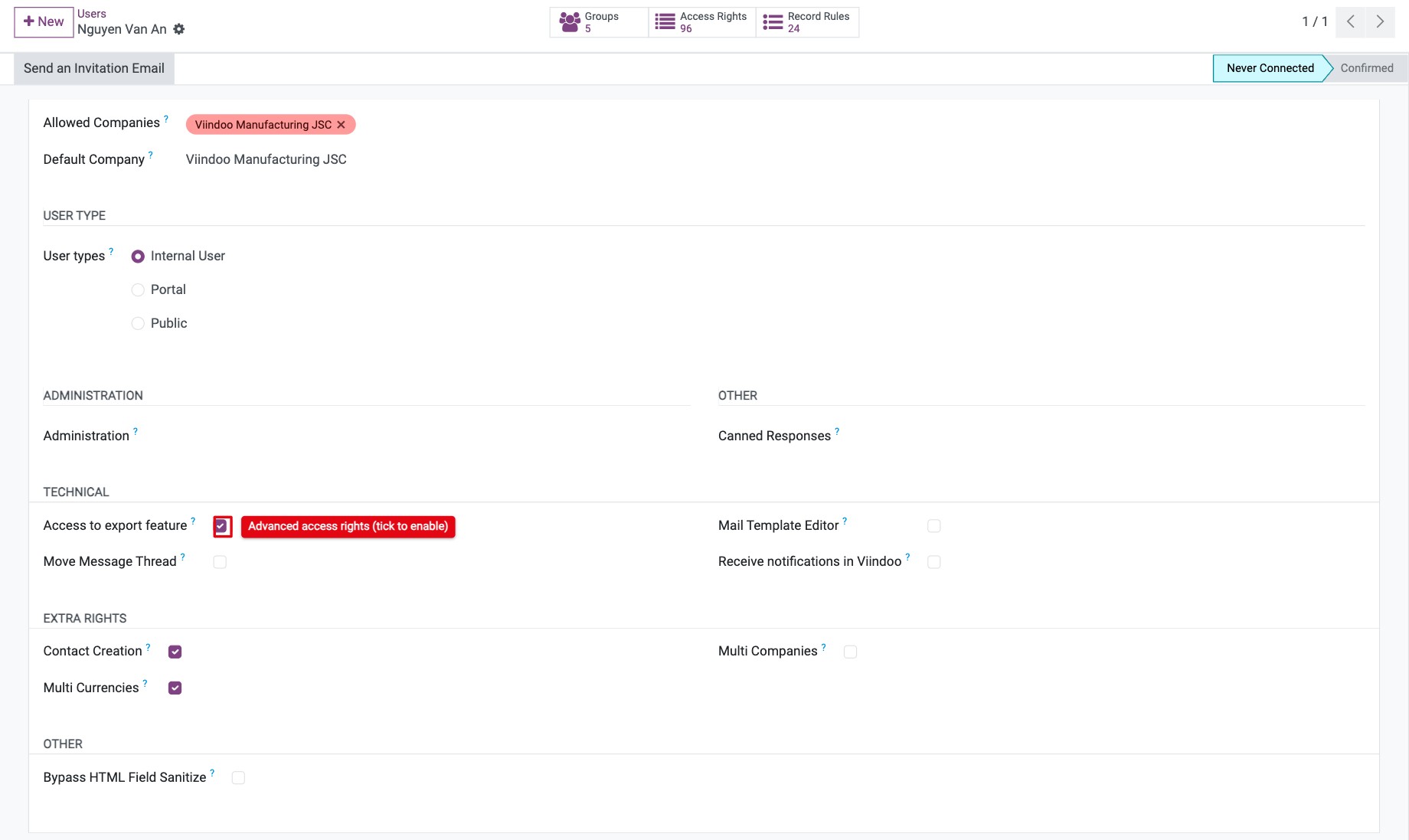Select the Portal user type
Screen dimensions: 1409x840
(x=138, y=290)
